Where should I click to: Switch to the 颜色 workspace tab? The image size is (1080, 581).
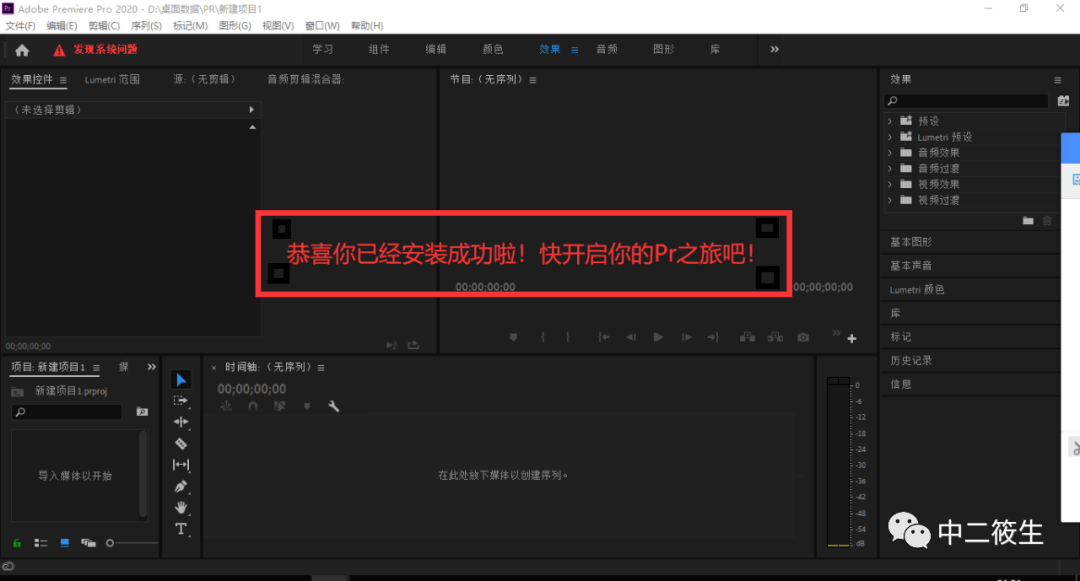point(494,48)
